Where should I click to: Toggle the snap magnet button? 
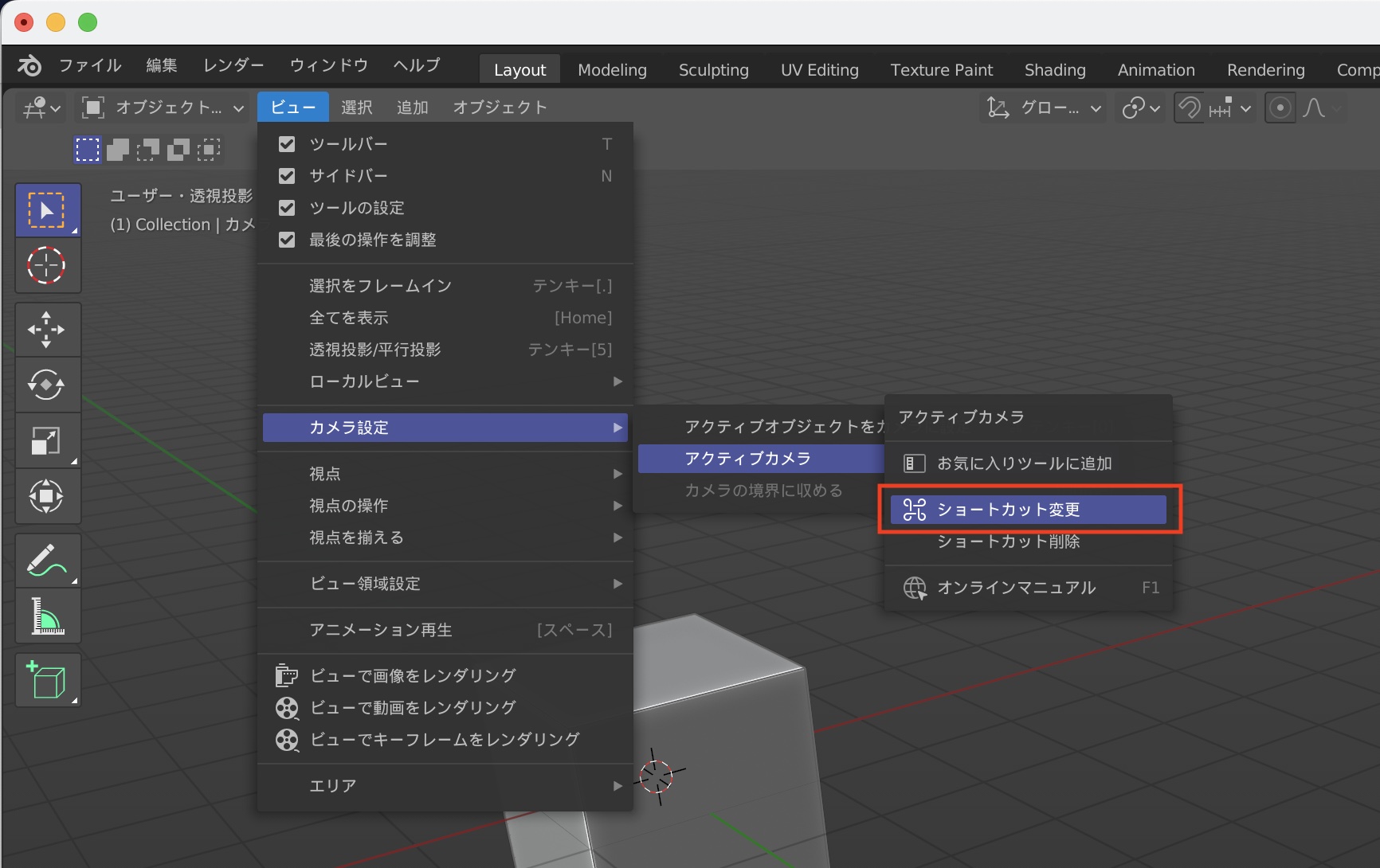1189,108
